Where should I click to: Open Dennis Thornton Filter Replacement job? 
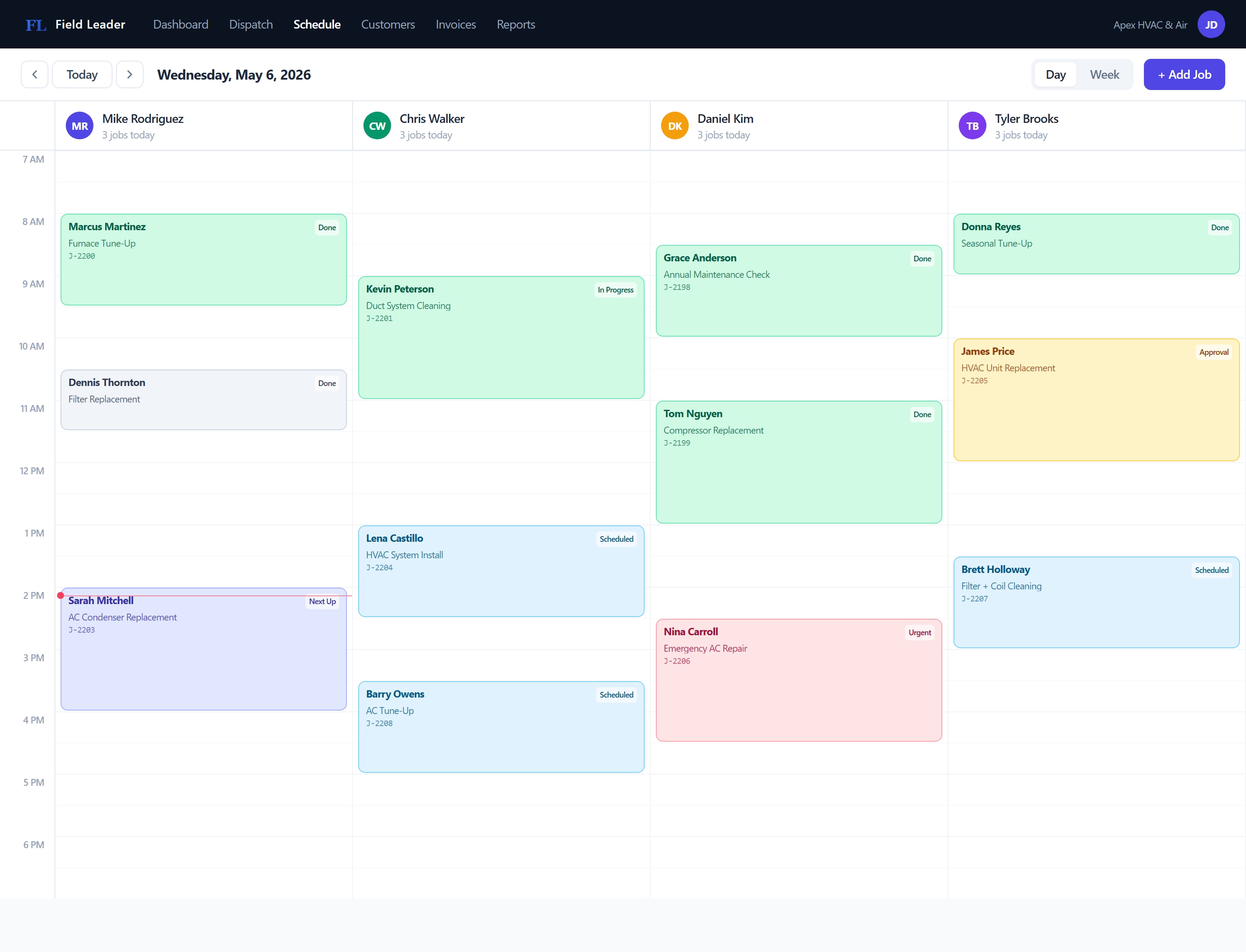tap(203, 400)
